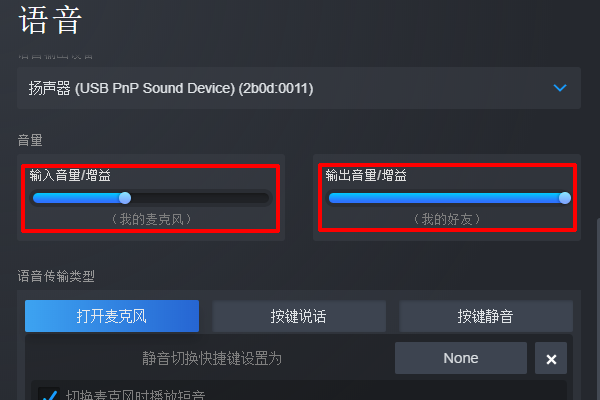Click the 输出音量/增益 label
The image size is (600, 400).
point(366,175)
